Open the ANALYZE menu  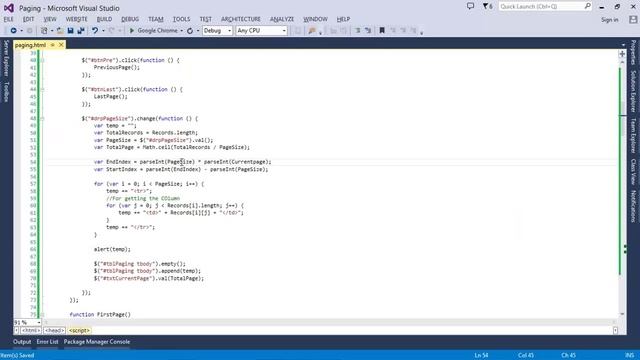[282, 19]
